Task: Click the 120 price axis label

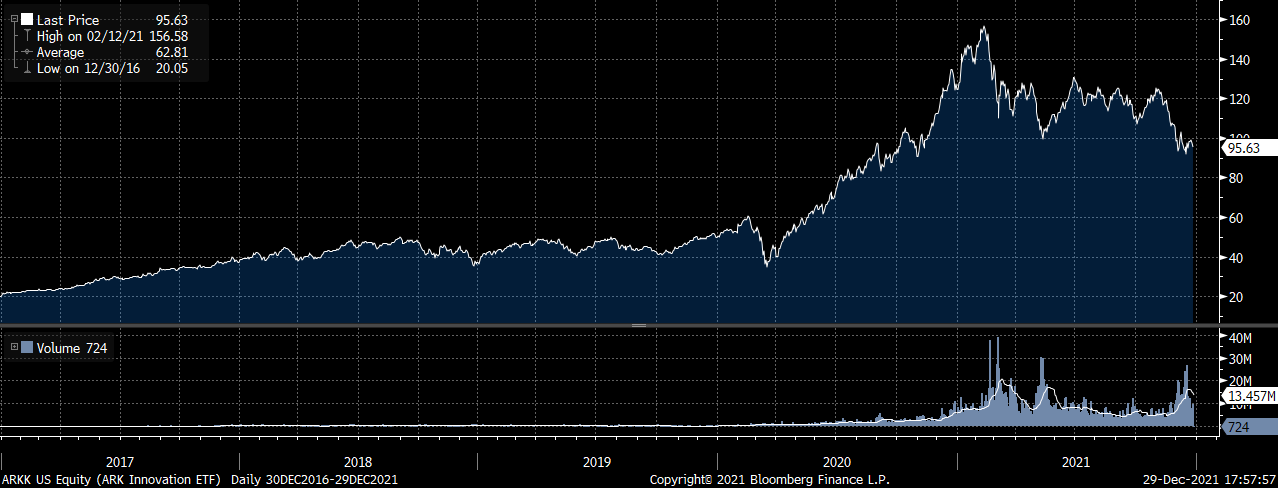Action: (x=1241, y=99)
